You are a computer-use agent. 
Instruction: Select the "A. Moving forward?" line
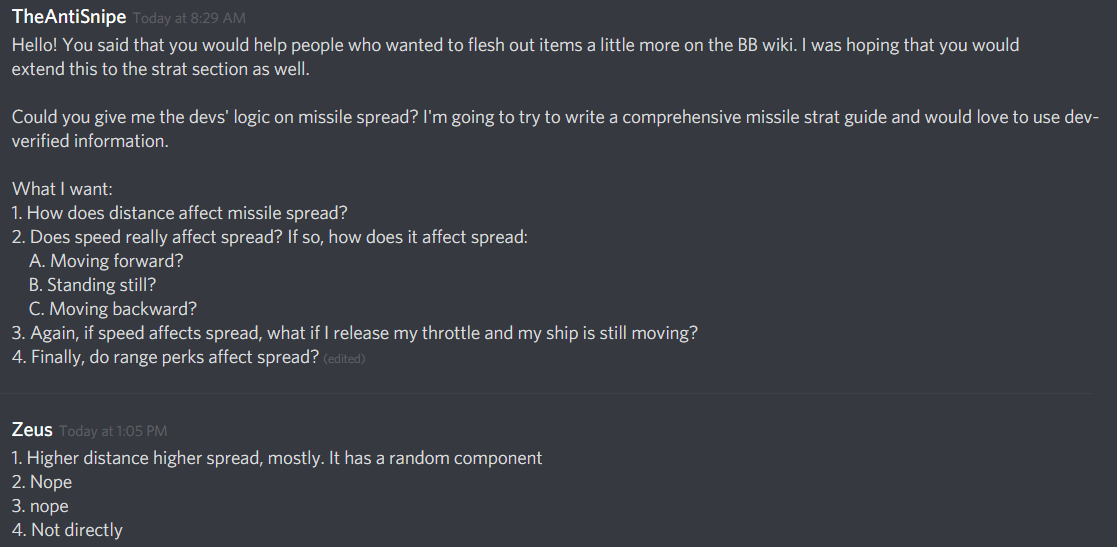[107, 261]
